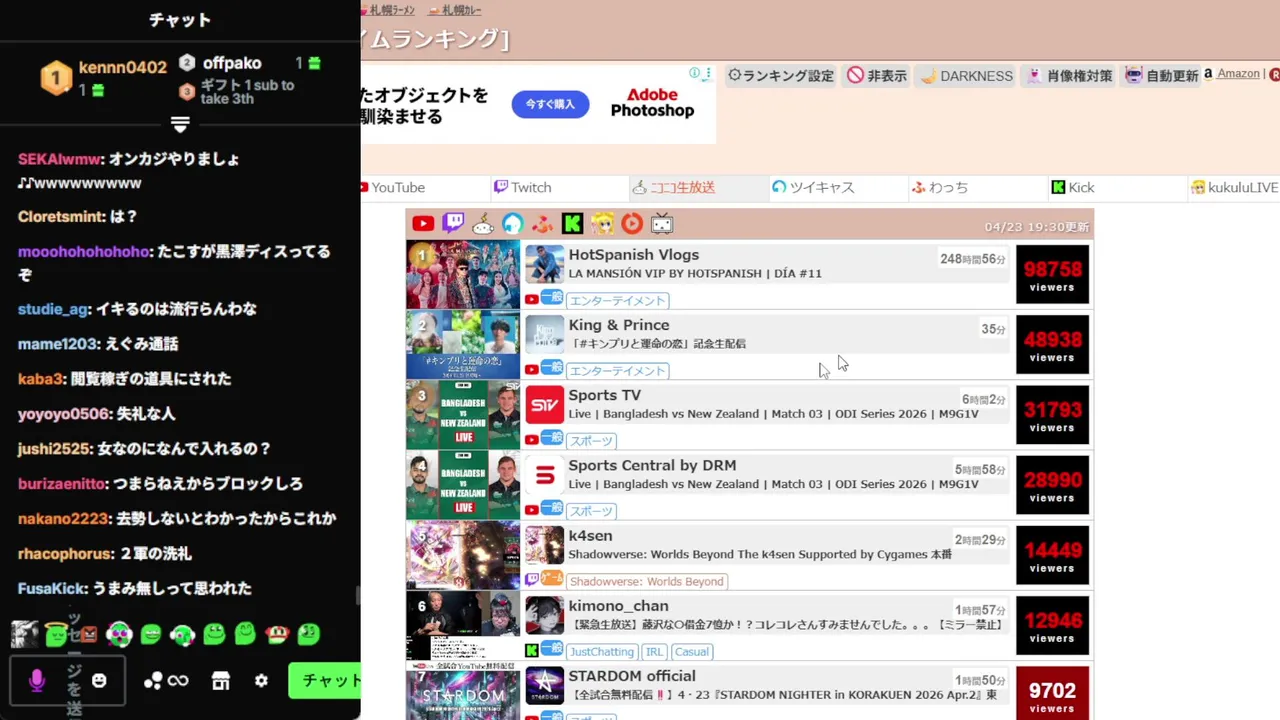
Task: Click k4sen channel avatar
Action: [545, 545]
